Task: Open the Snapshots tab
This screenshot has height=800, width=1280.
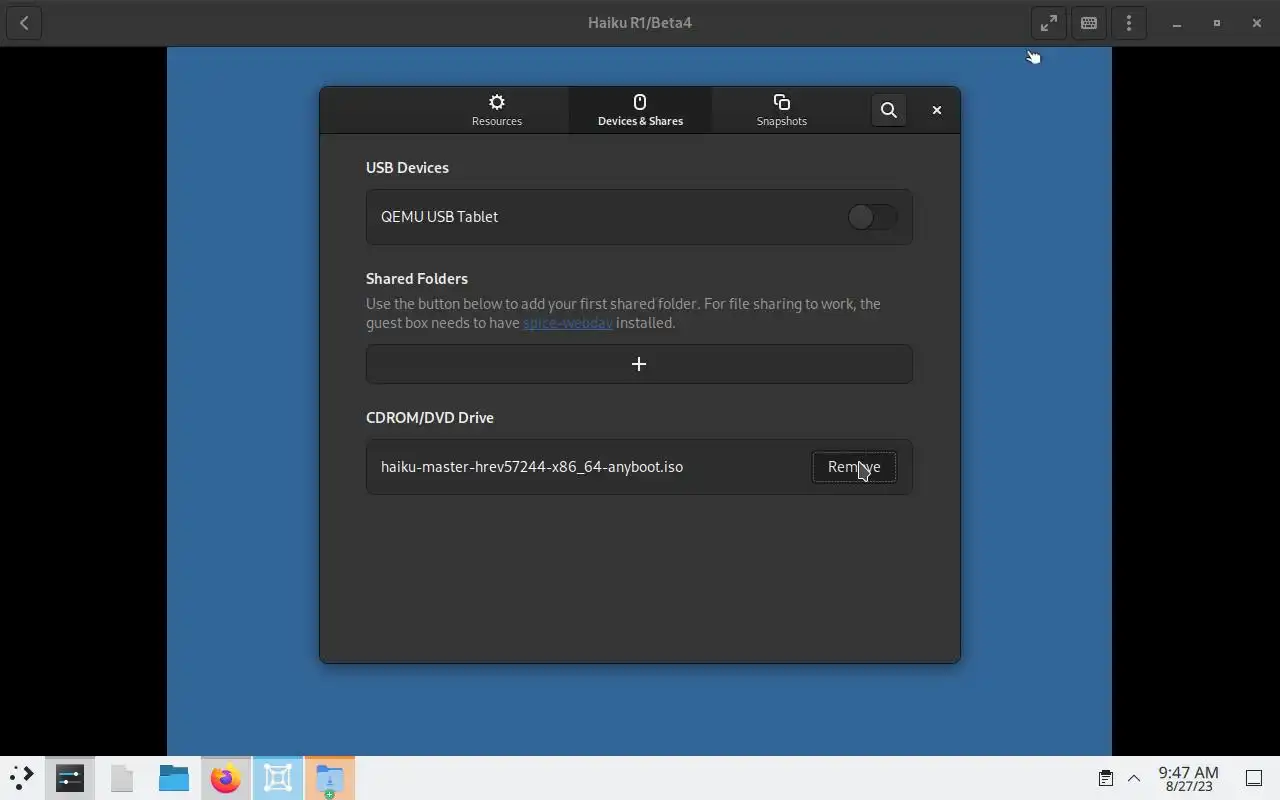Action: click(782, 110)
